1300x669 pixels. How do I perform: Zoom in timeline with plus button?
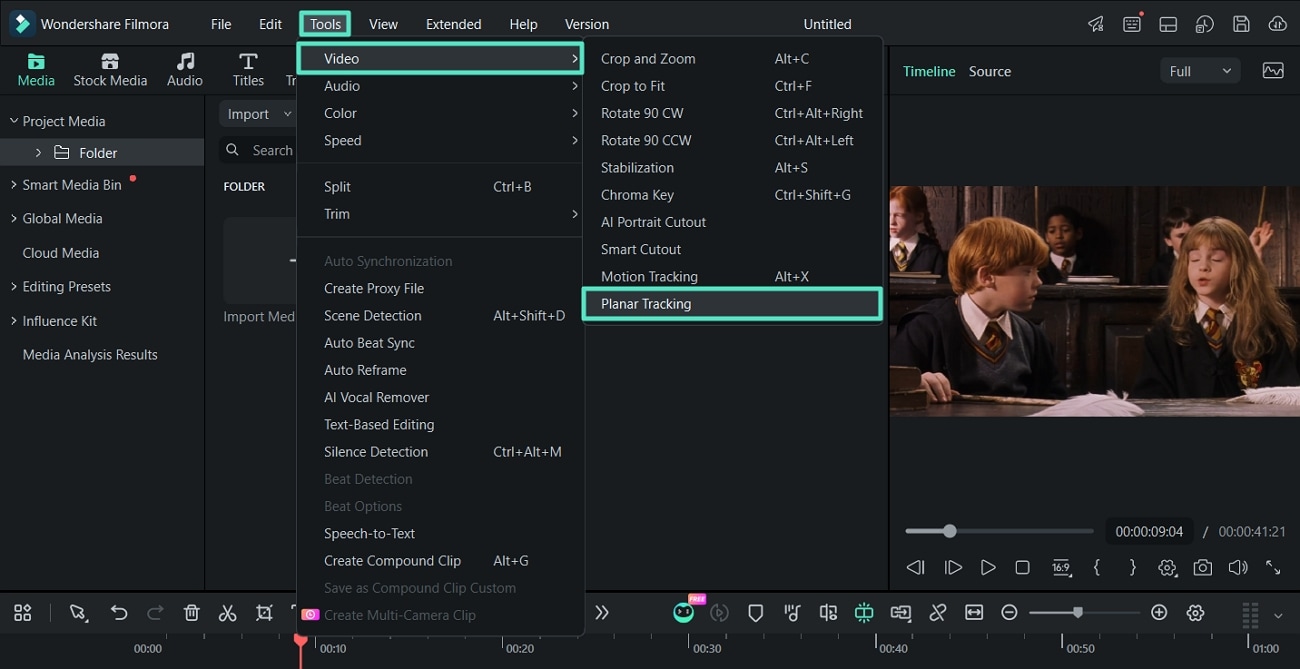click(x=1159, y=613)
